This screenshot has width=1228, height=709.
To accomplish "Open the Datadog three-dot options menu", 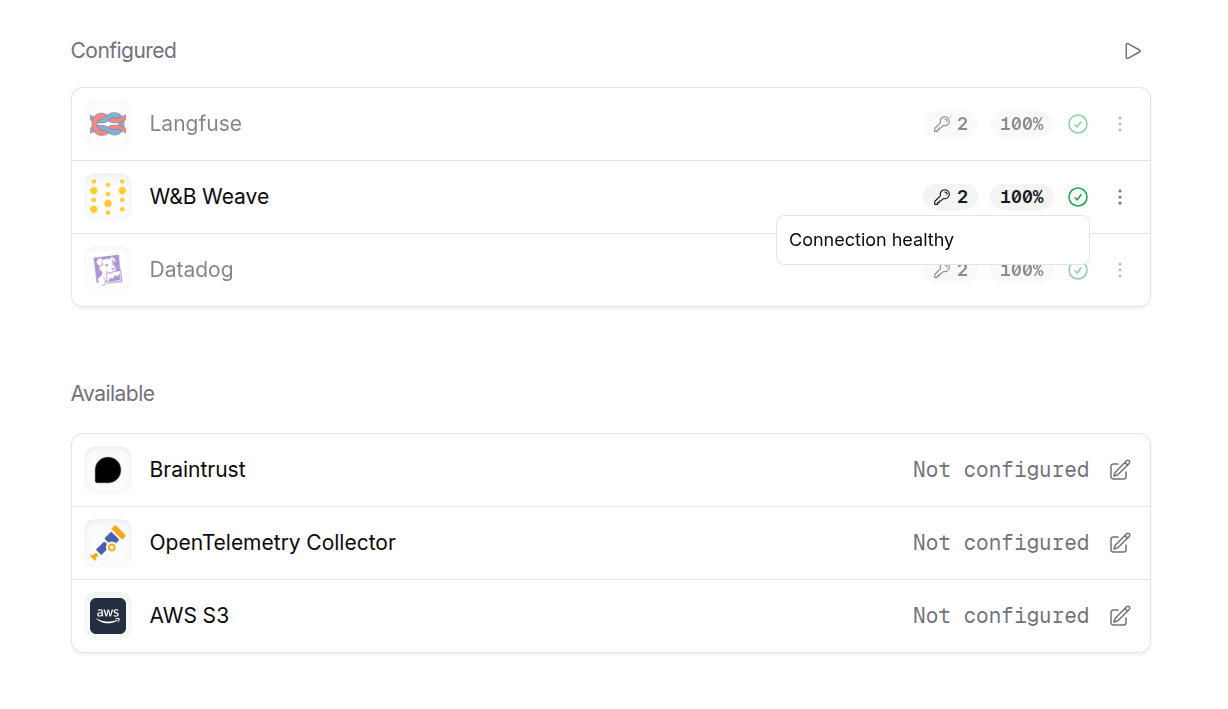I will pos(1120,270).
